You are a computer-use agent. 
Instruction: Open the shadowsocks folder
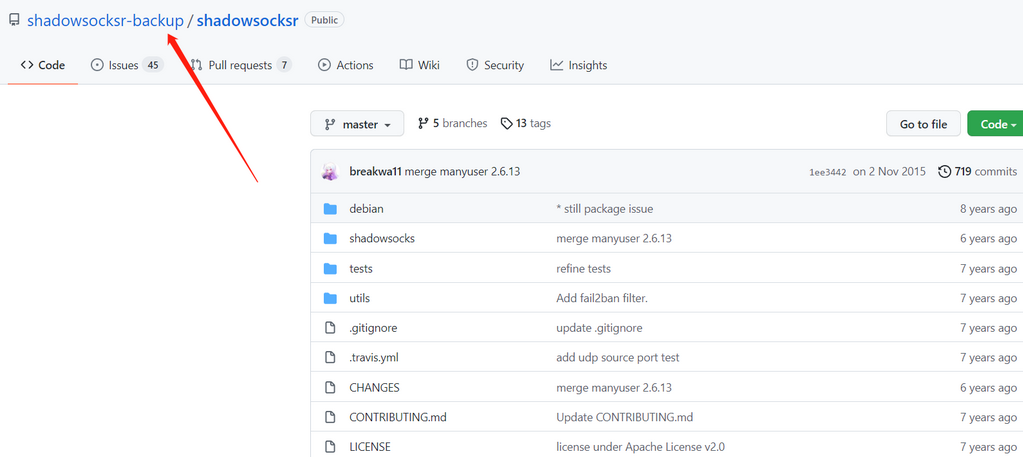coord(382,238)
